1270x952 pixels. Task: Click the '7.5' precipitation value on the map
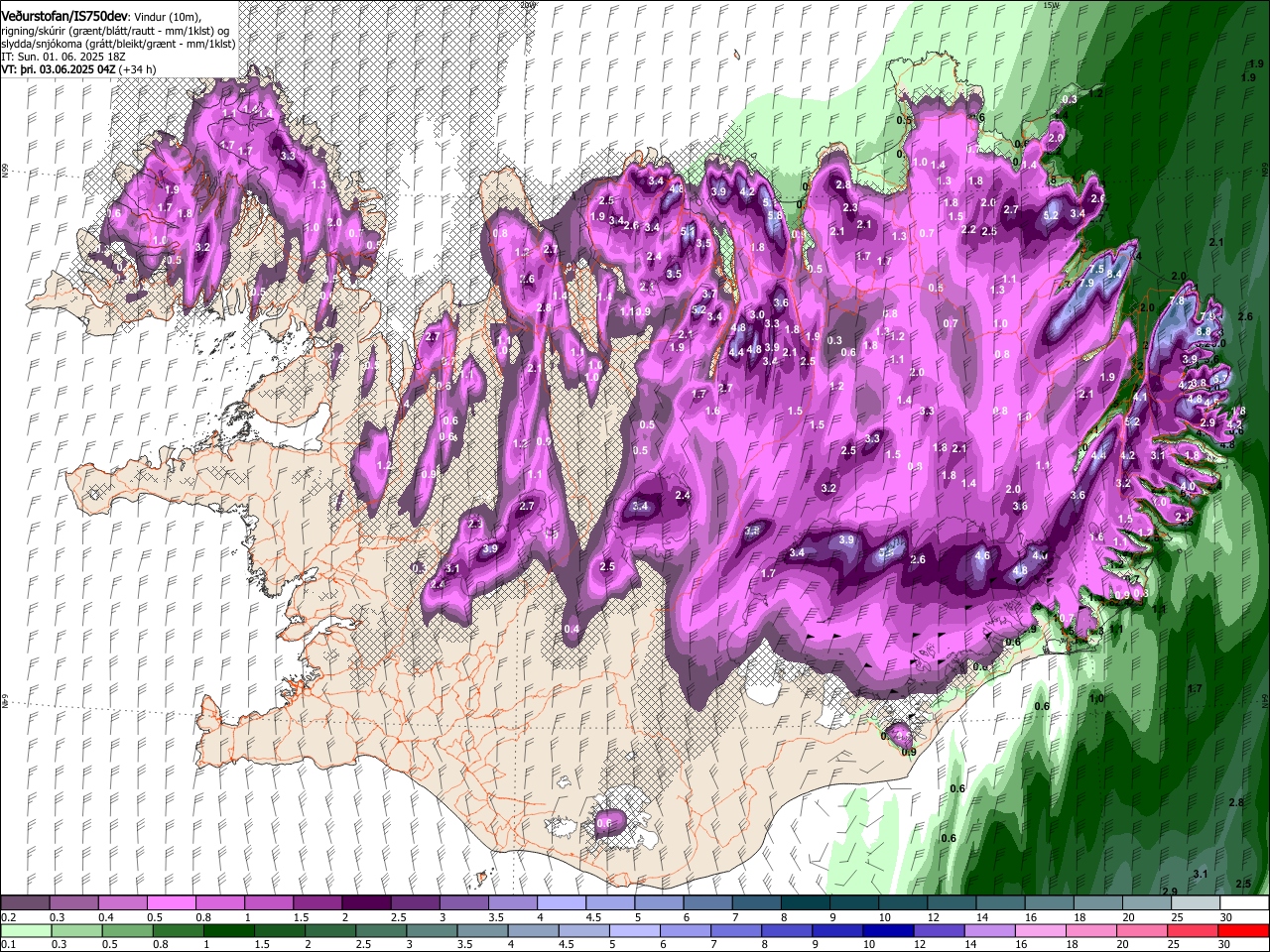(x=1096, y=269)
